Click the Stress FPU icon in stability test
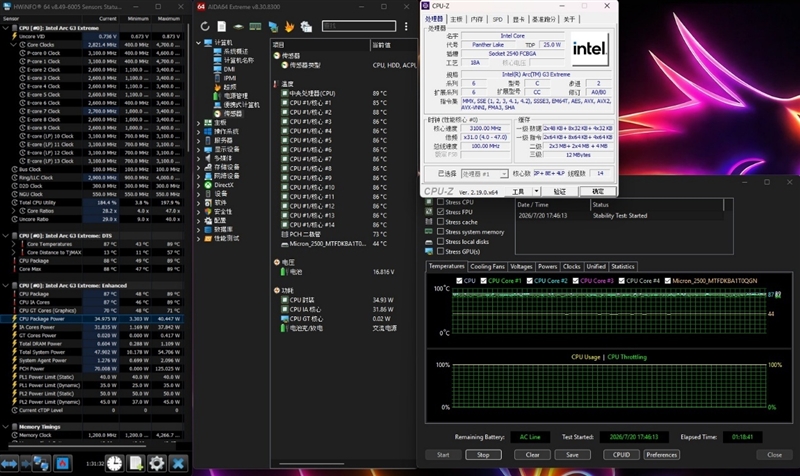 tap(429, 212)
